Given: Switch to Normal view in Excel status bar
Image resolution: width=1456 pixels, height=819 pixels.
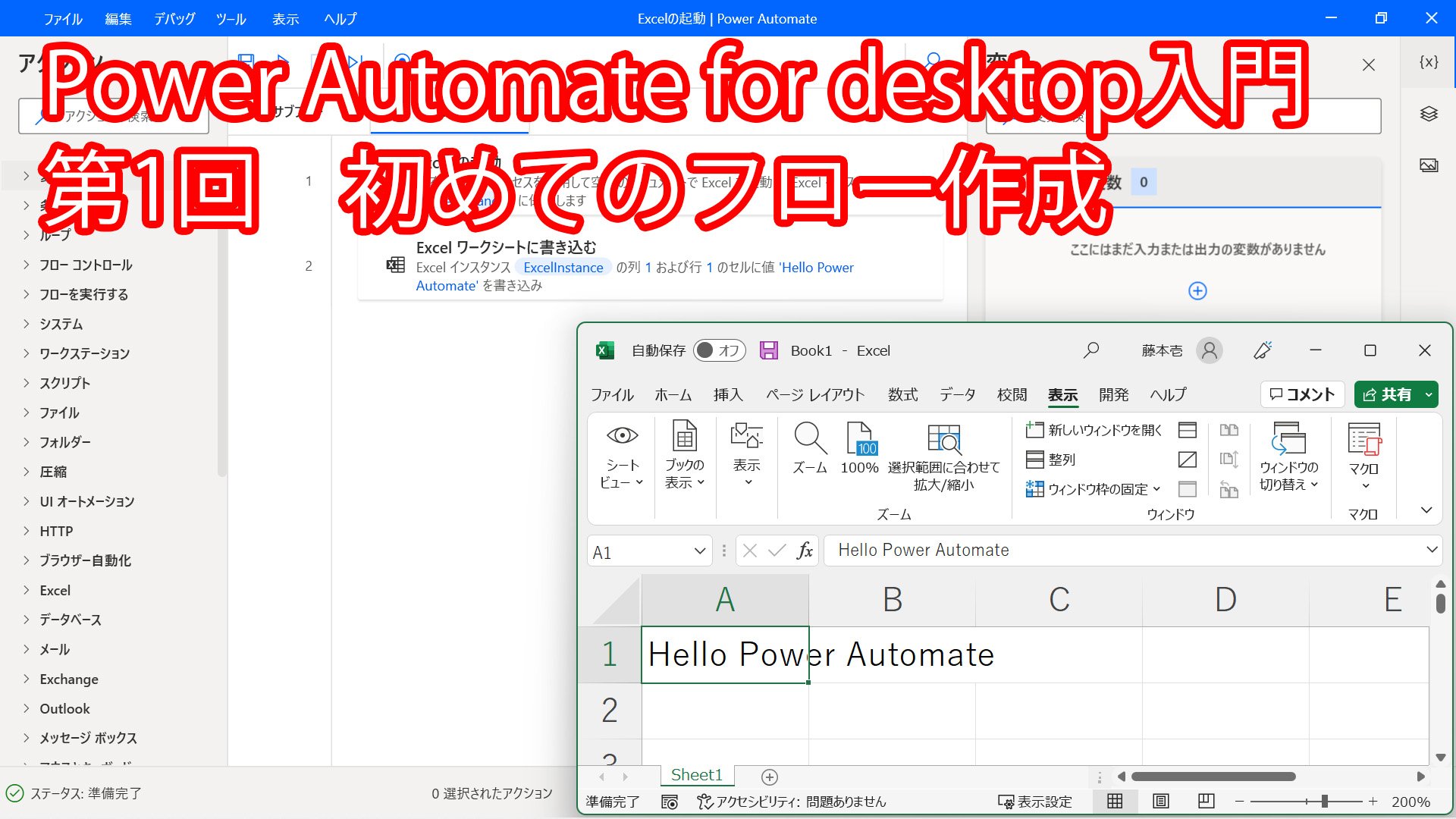Looking at the screenshot, I should coord(1115,801).
